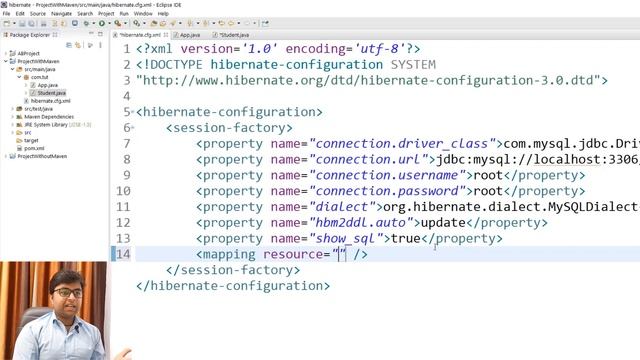The width and height of the screenshot is (640, 360).
Task: Collapse the com.tut package node
Action: tap(19, 77)
